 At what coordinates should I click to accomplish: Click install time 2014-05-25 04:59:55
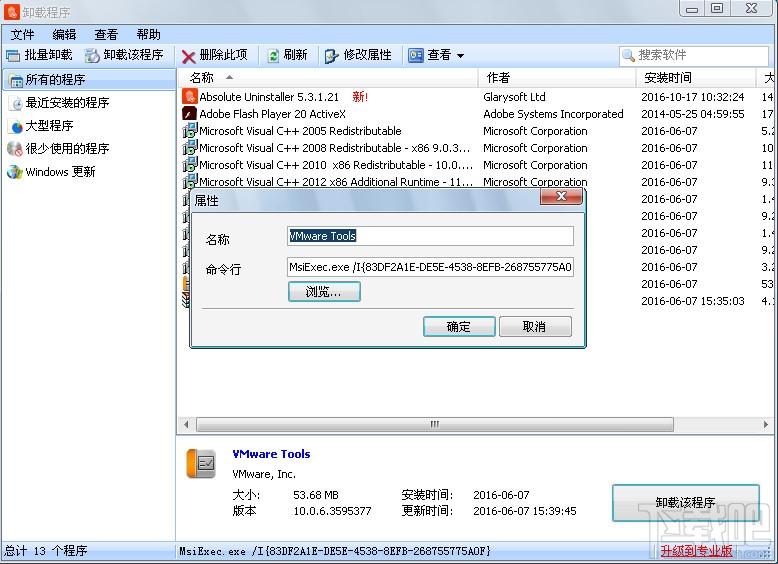[693, 114]
